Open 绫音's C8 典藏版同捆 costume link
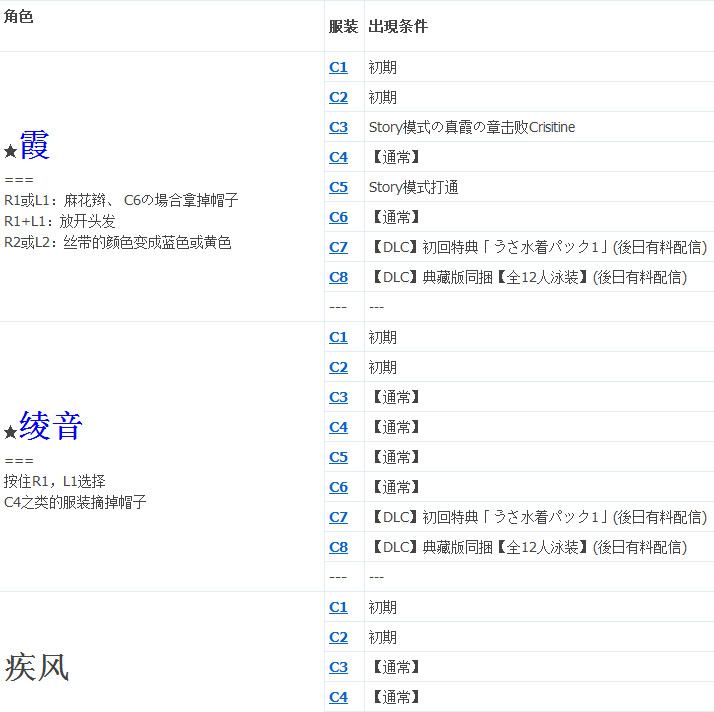The width and height of the screenshot is (714, 712). coord(338,547)
